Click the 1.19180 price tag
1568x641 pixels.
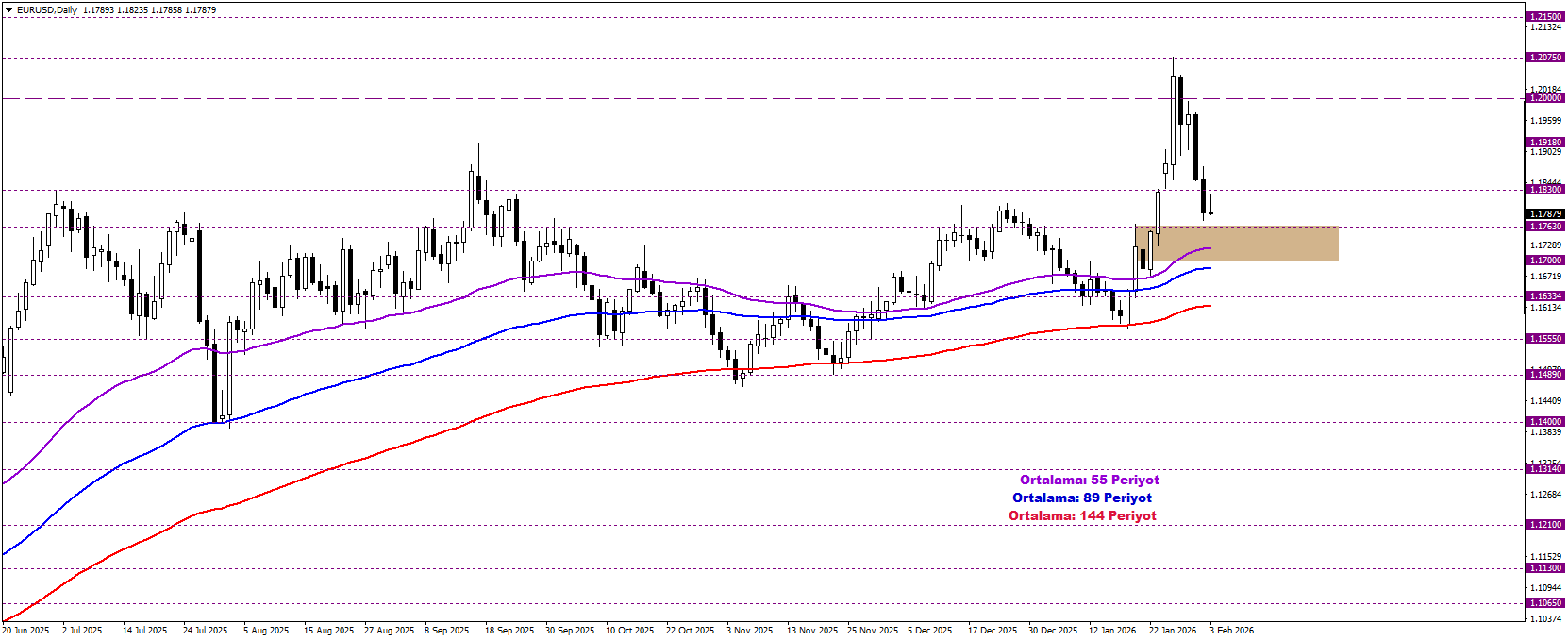click(x=1545, y=143)
